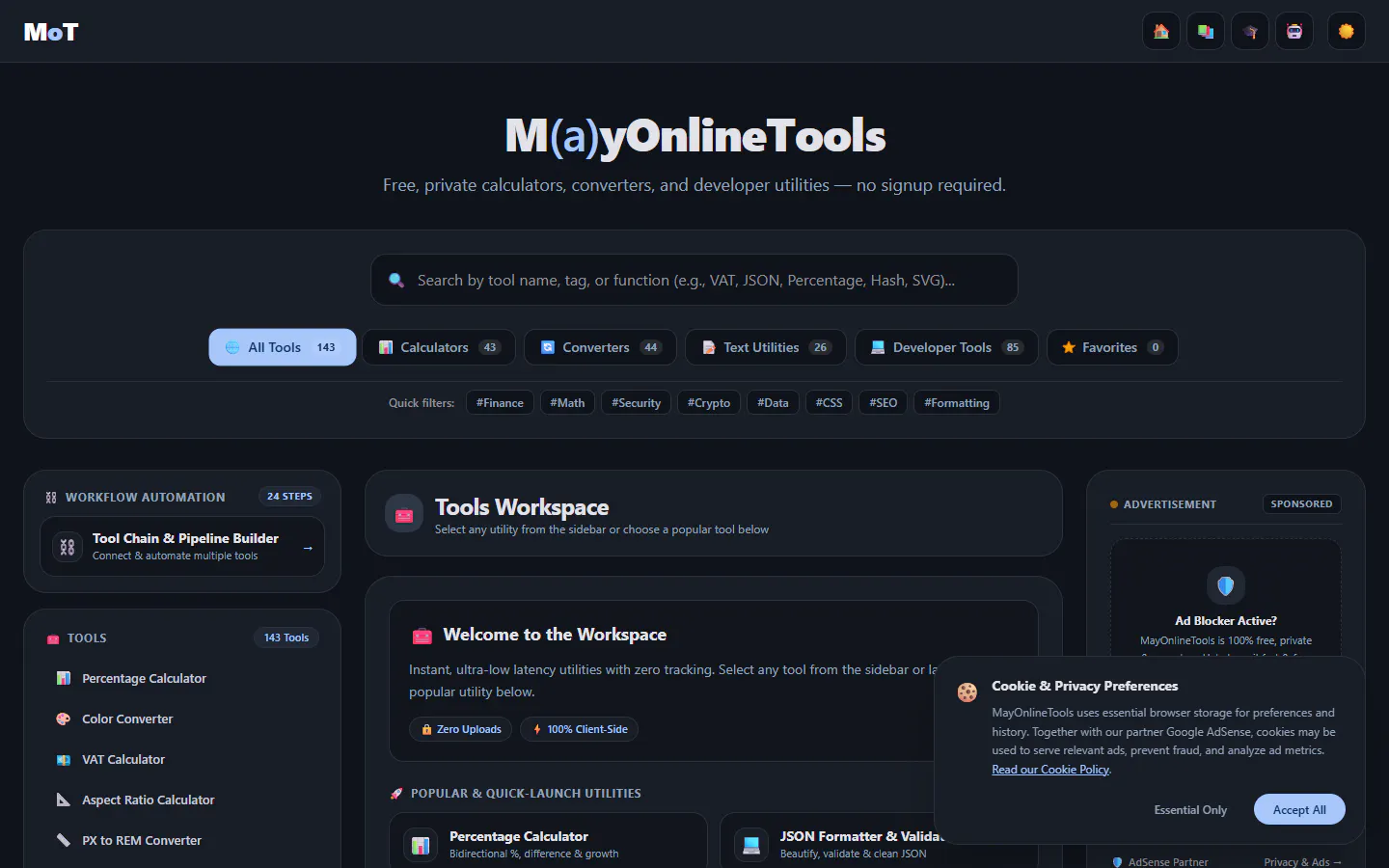Accept all cookies
This screenshot has height=868, width=1389.
1299,810
